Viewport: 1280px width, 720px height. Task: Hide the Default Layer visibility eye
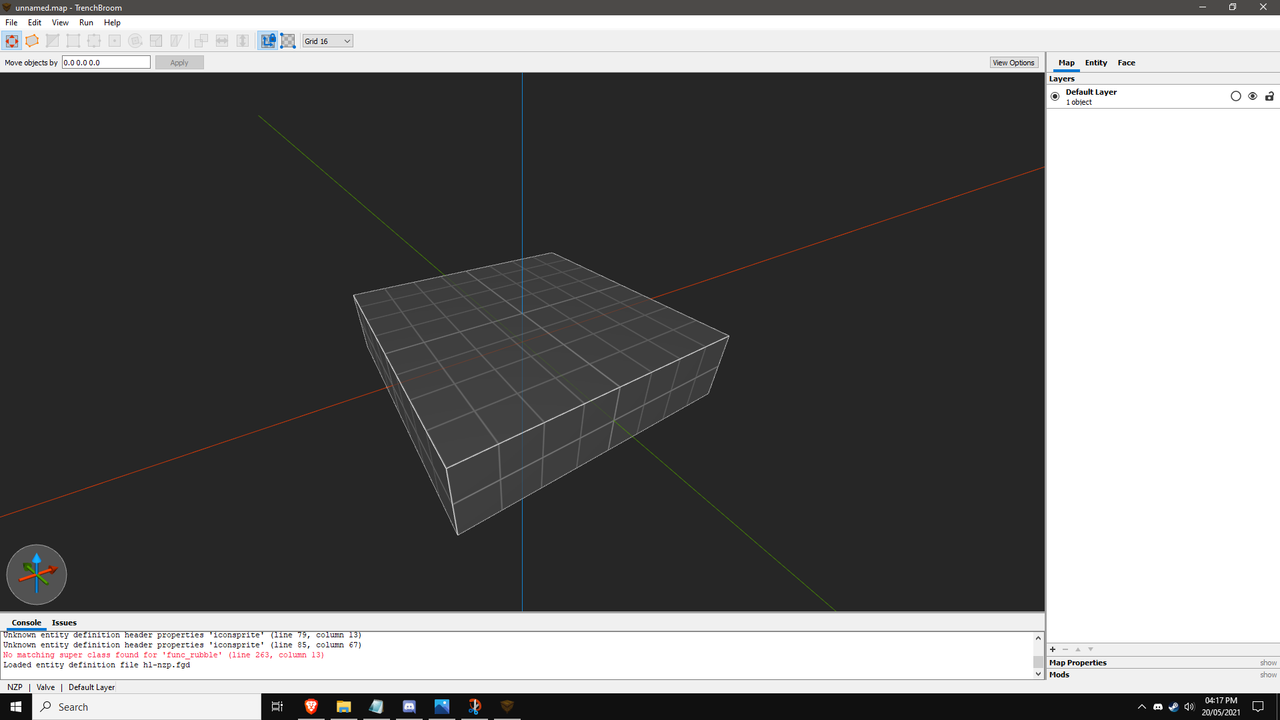1252,96
